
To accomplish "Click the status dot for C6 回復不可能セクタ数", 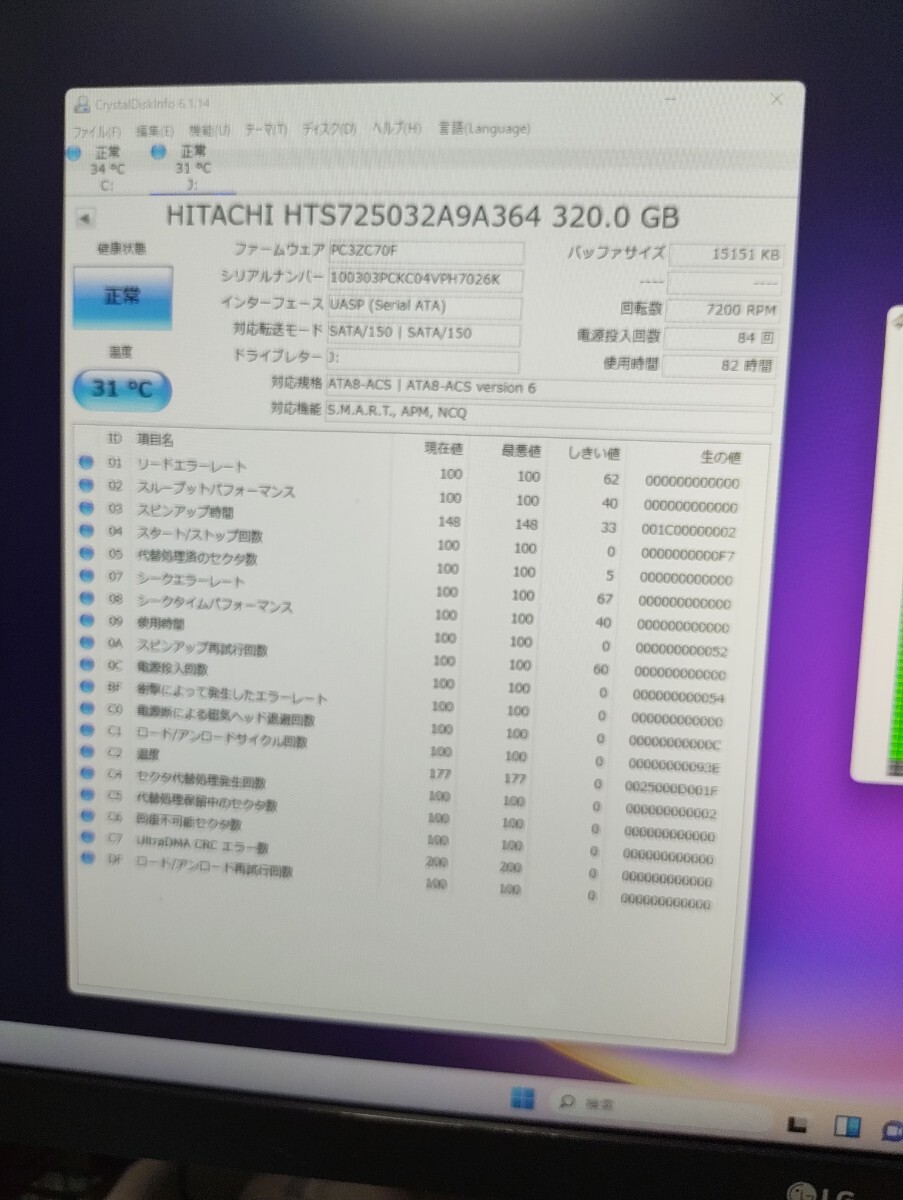I will click(86, 817).
